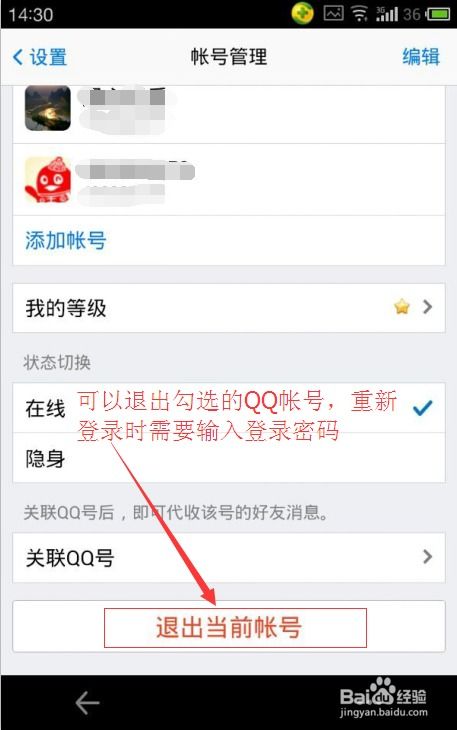The width and height of the screenshot is (457, 730).
Task: Open the 关联QQ号 entry
Action: [228, 558]
